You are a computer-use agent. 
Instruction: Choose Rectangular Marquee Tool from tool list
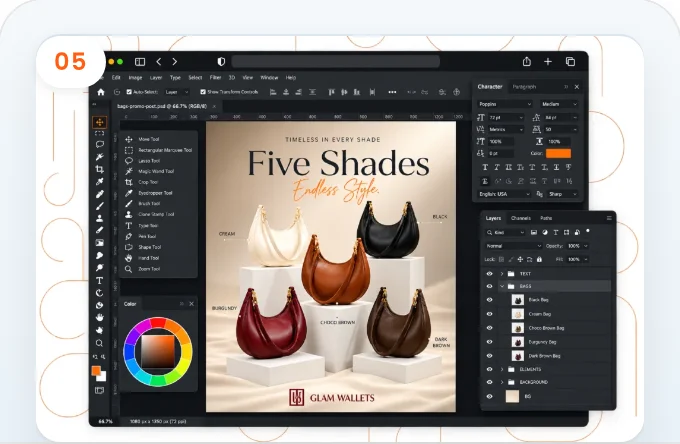point(158,150)
